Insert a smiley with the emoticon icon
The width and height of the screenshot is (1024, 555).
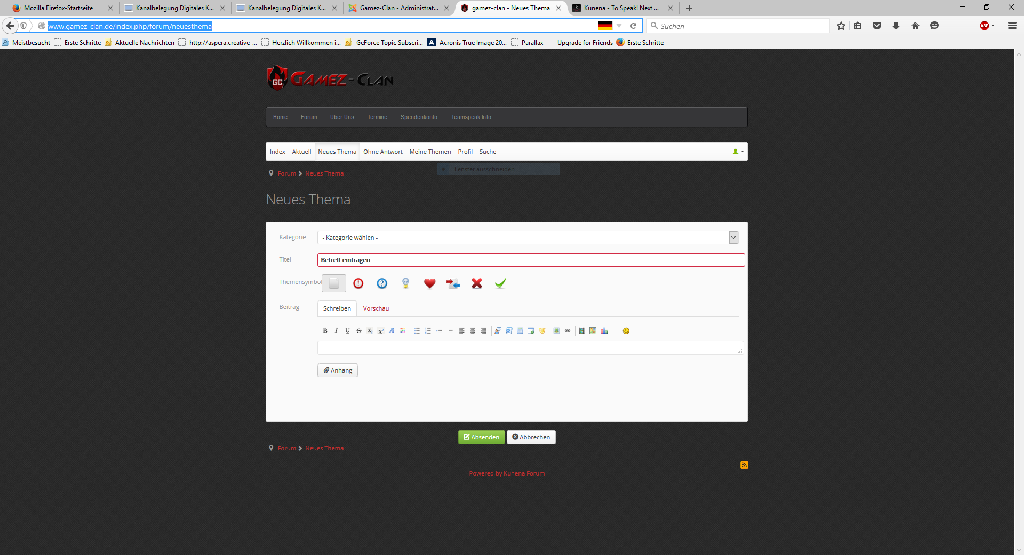click(625, 330)
